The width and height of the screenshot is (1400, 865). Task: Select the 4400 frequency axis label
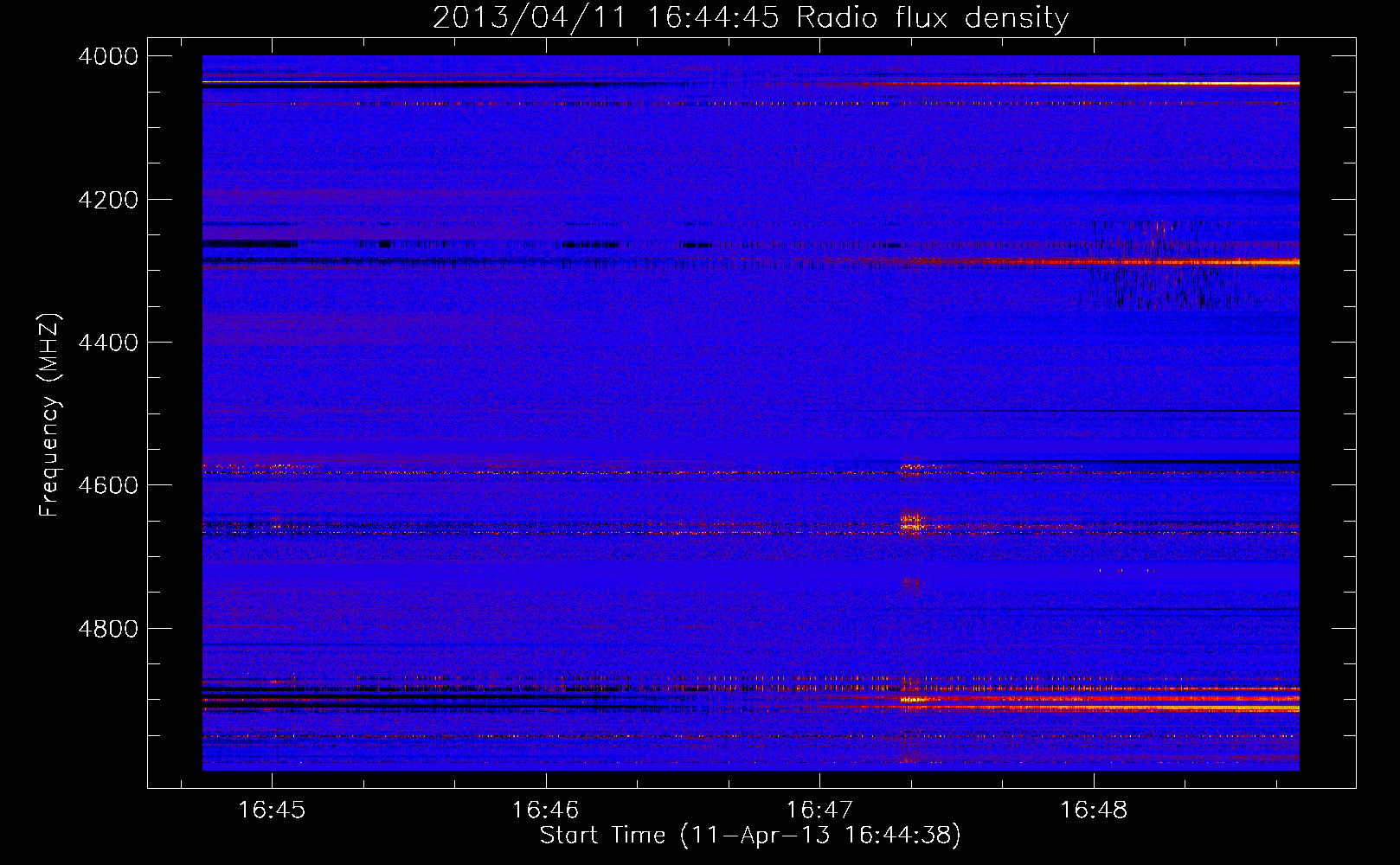pos(108,343)
